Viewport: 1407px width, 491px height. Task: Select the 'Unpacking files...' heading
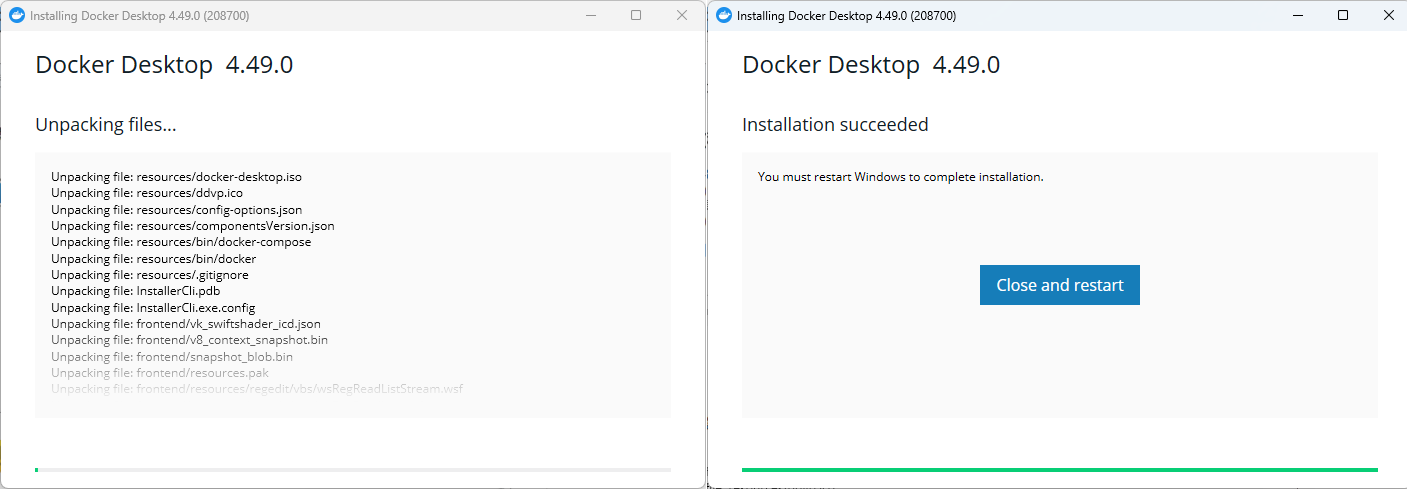click(x=106, y=125)
